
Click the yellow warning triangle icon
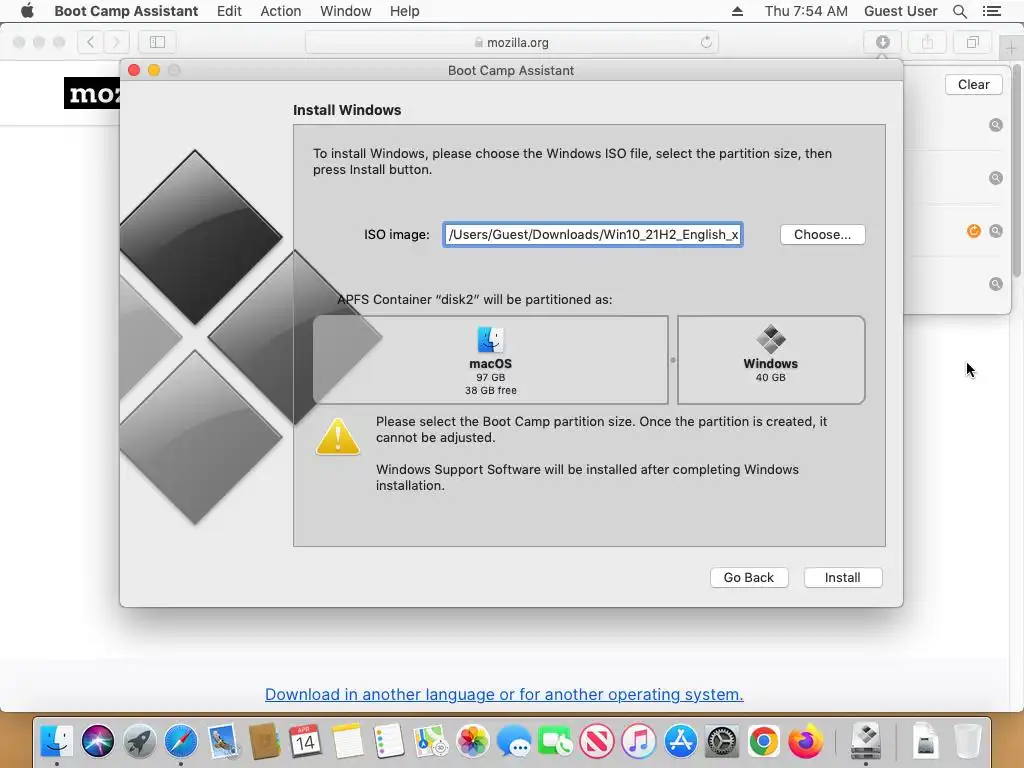[338, 436]
